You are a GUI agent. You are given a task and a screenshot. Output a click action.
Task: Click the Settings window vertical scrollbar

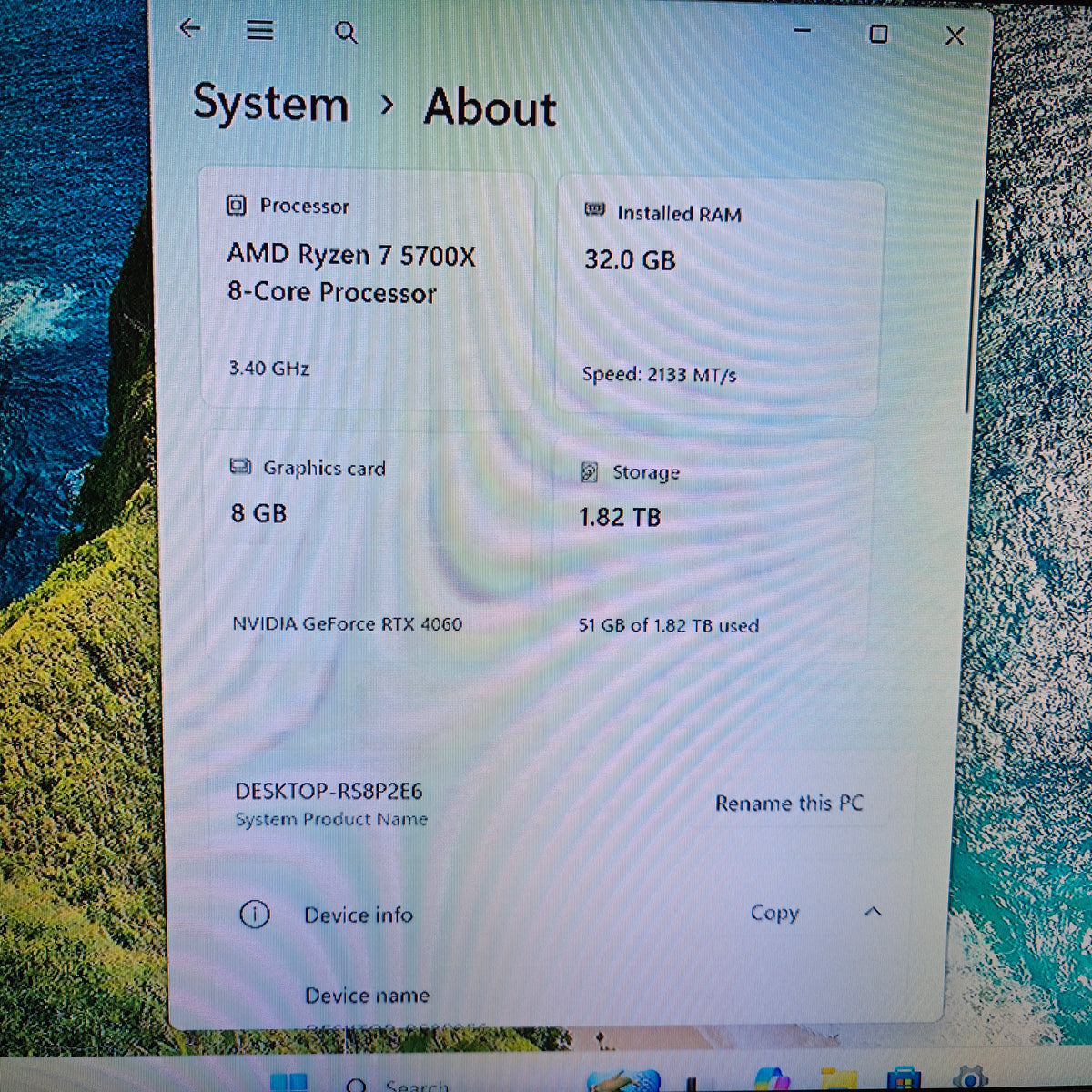pyautogui.click(x=972, y=307)
